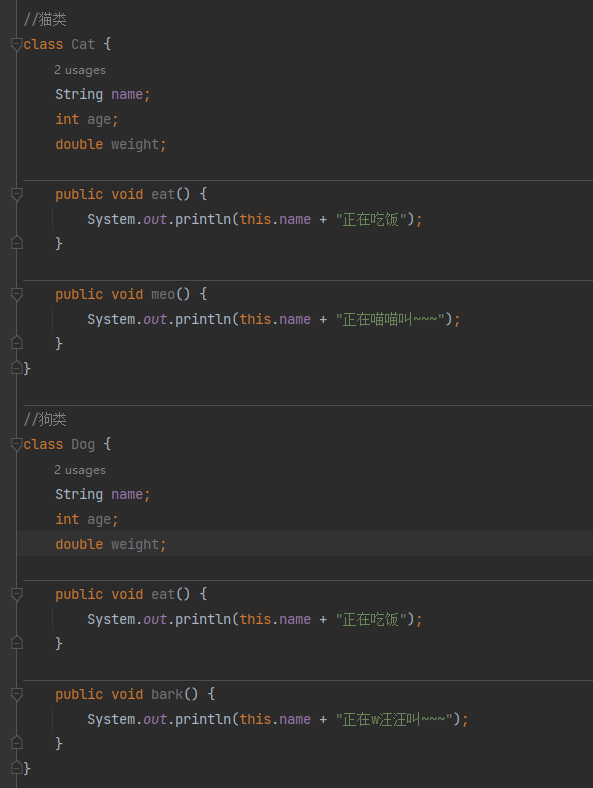Click italic 'out' in bark() method
Image resolution: width=593 pixels, height=788 pixels.
coord(155,720)
